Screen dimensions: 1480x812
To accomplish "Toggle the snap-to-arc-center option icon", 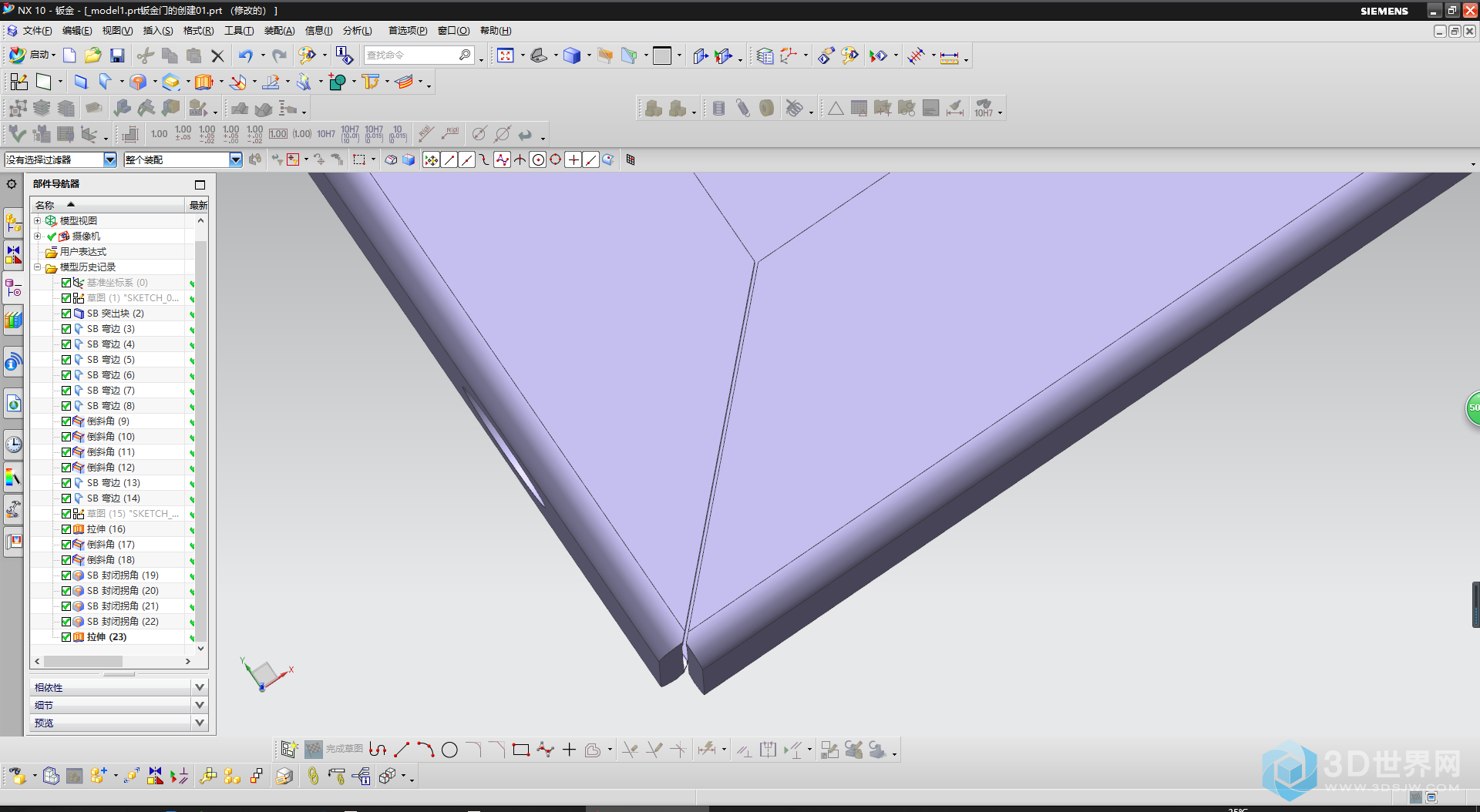I will 538,159.
